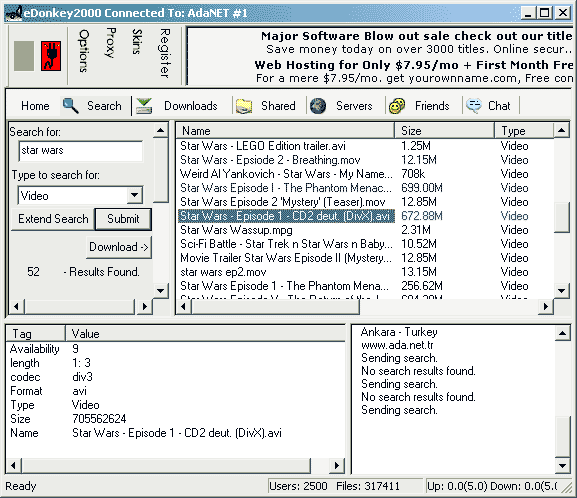577x498 pixels.
Task: Switch to the Home tab
Action: (35, 106)
